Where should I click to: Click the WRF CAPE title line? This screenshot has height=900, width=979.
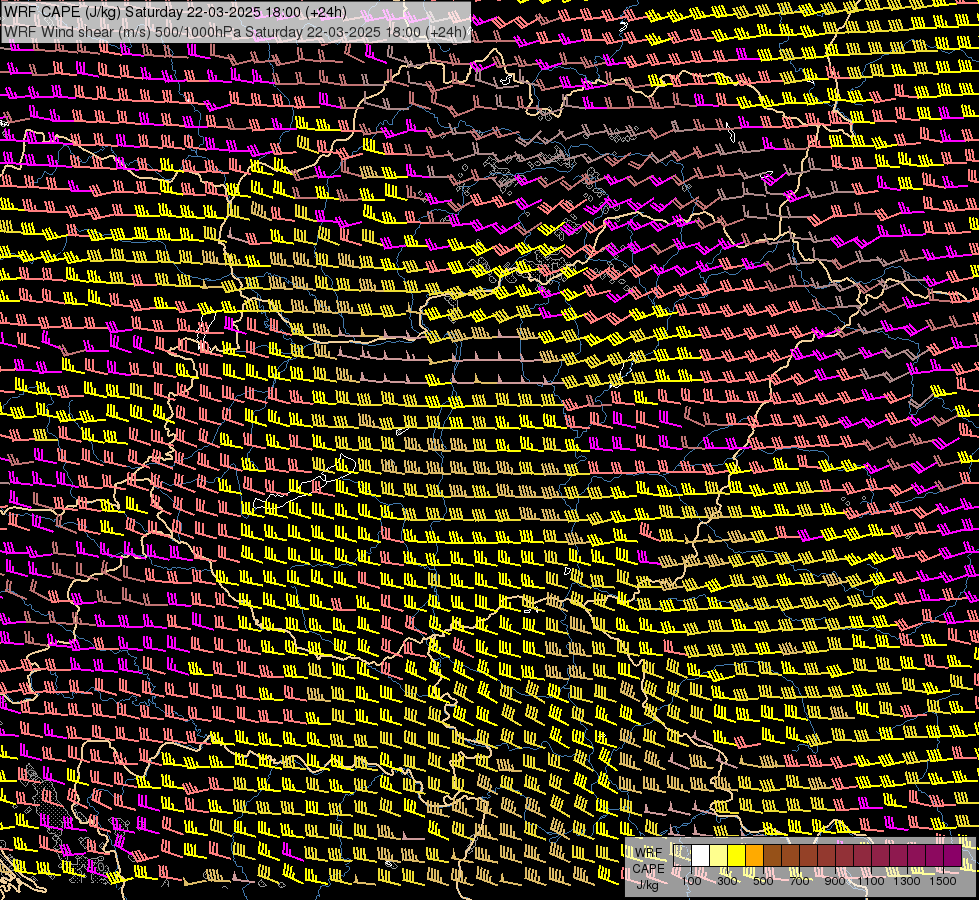coord(175,12)
